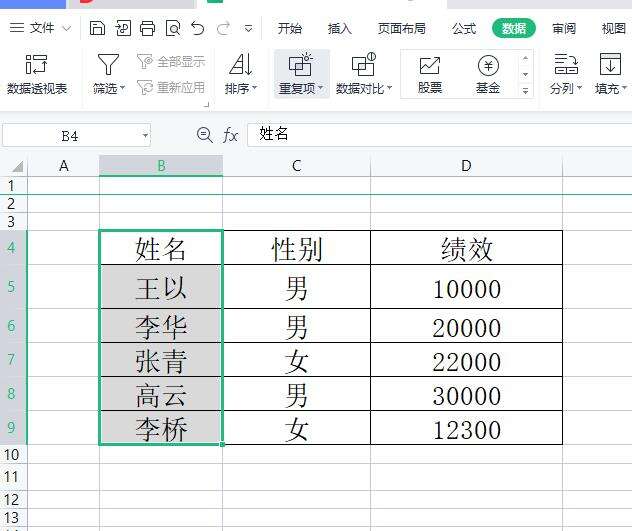Viewport: 632px width, 531px height.
Task: Click cell 张青
Action: (x=161, y=360)
